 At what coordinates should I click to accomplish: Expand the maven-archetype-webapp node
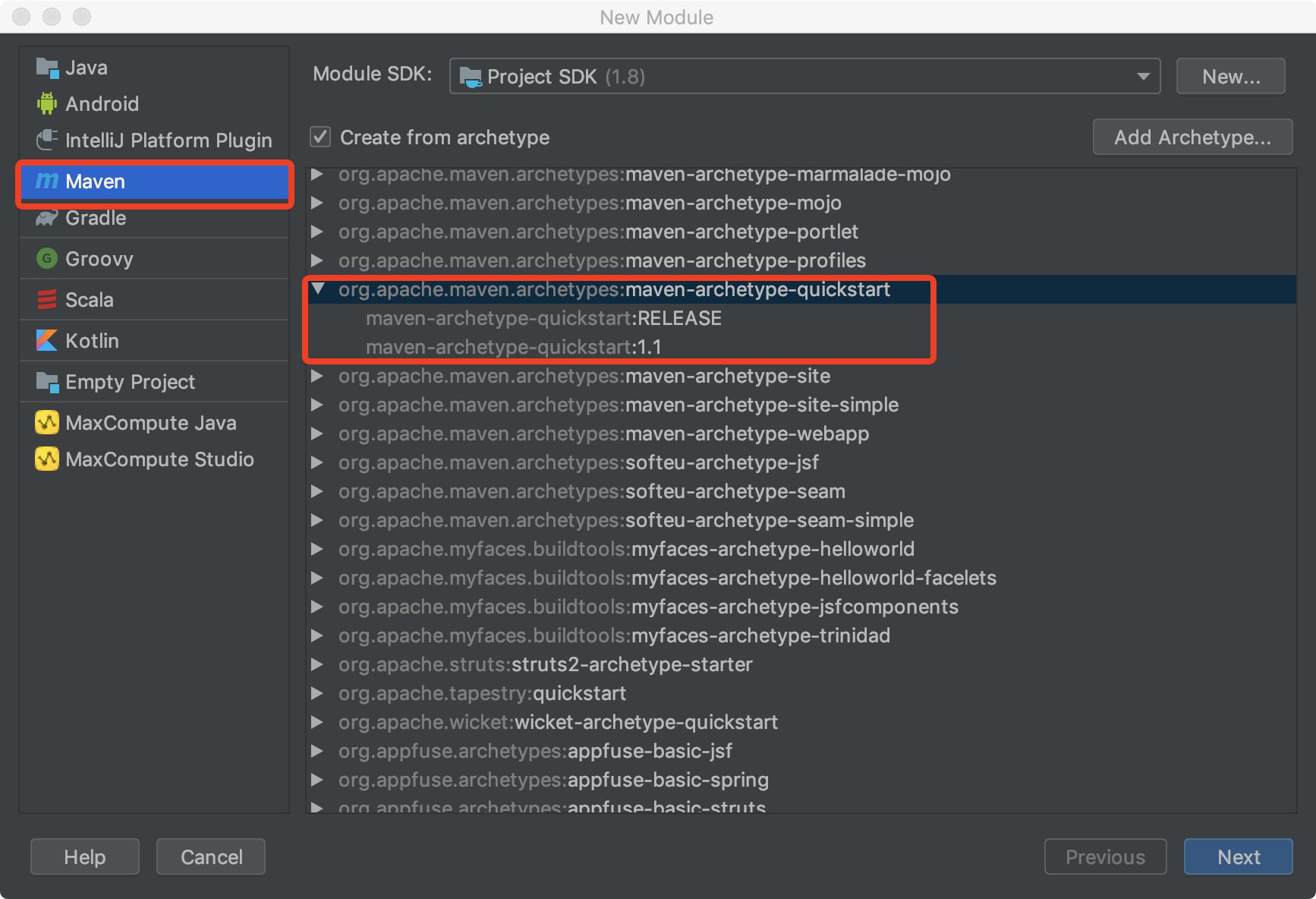pyautogui.click(x=317, y=434)
